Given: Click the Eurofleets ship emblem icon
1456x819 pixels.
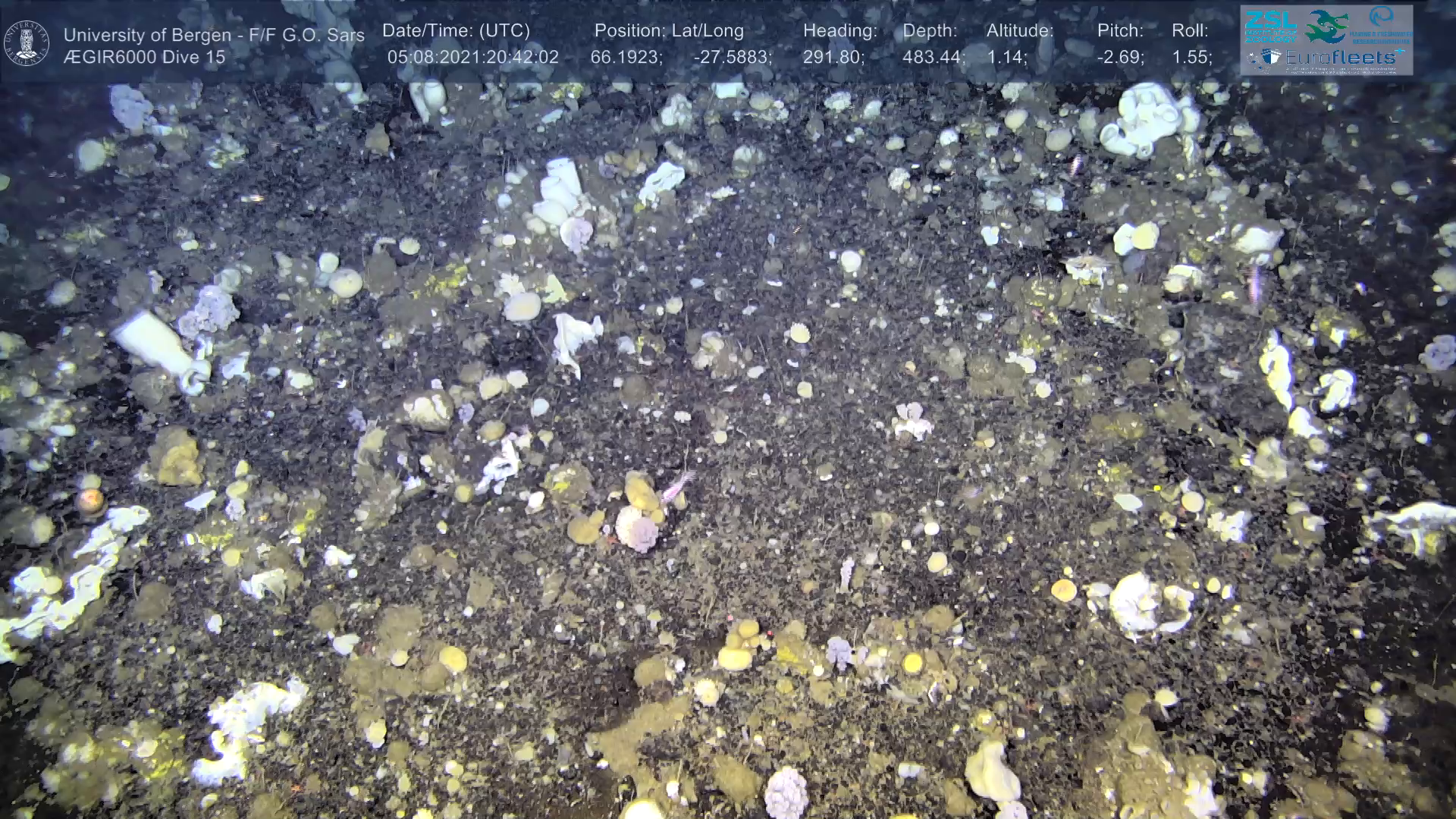Looking at the screenshot, I should [x=1271, y=57].
